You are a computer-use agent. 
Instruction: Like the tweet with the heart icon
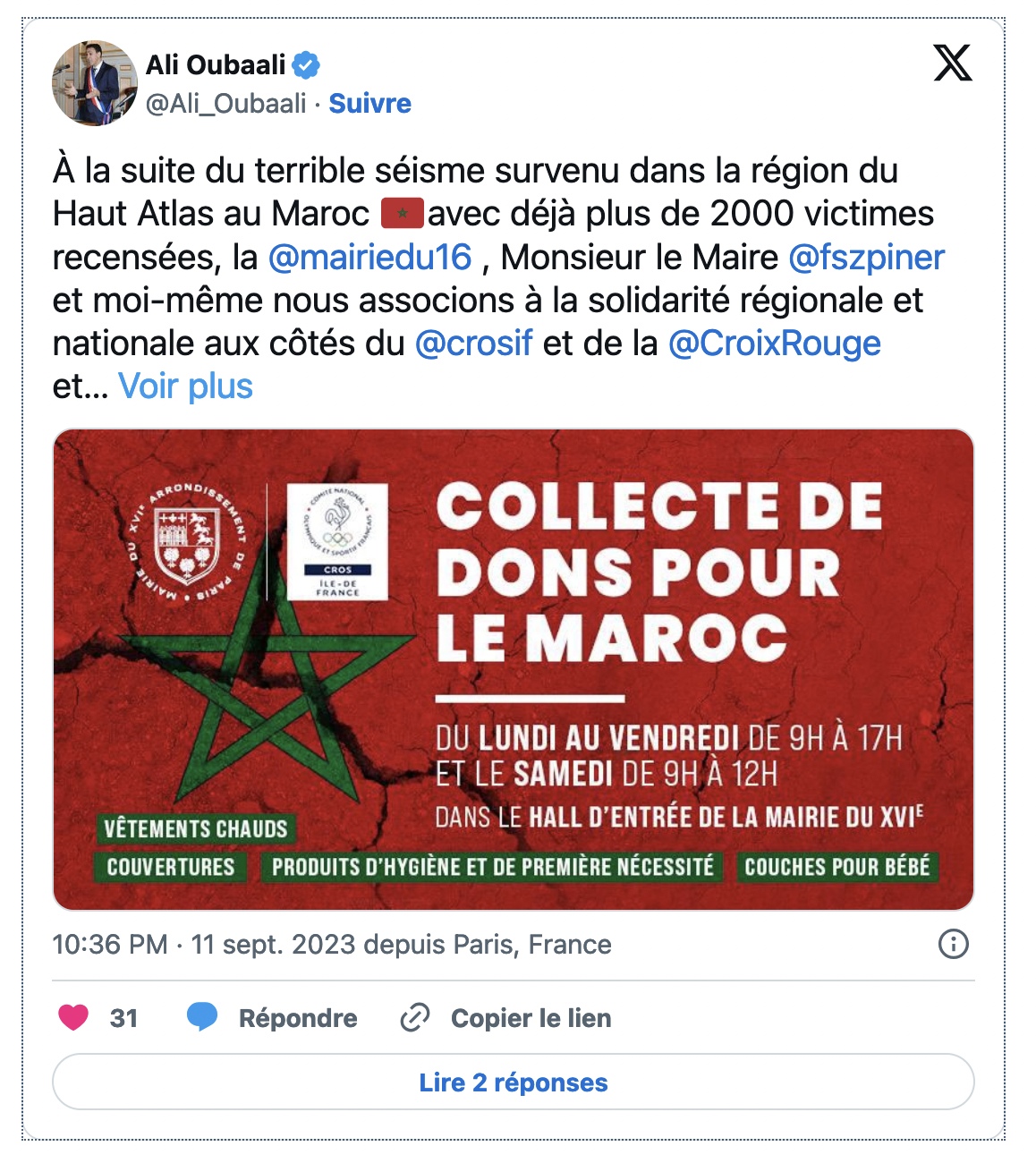73,1017
